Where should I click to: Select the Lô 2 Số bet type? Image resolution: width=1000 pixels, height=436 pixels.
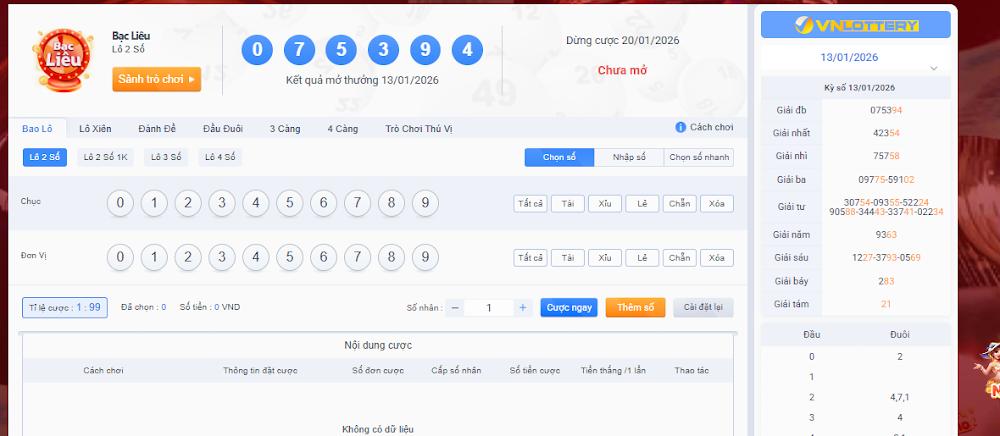coord(45,157)
